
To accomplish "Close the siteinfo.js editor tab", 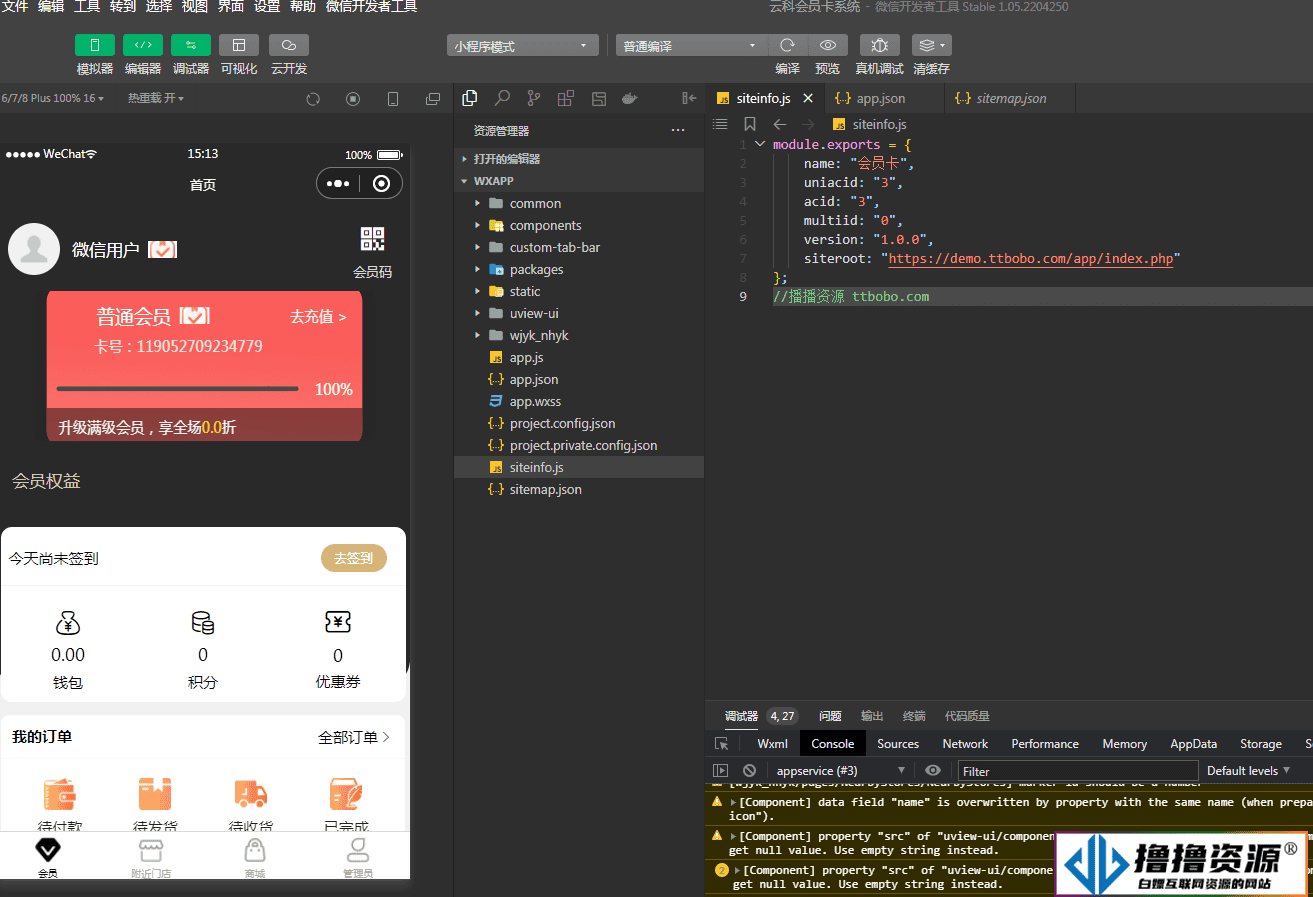I will click(808, 98).
